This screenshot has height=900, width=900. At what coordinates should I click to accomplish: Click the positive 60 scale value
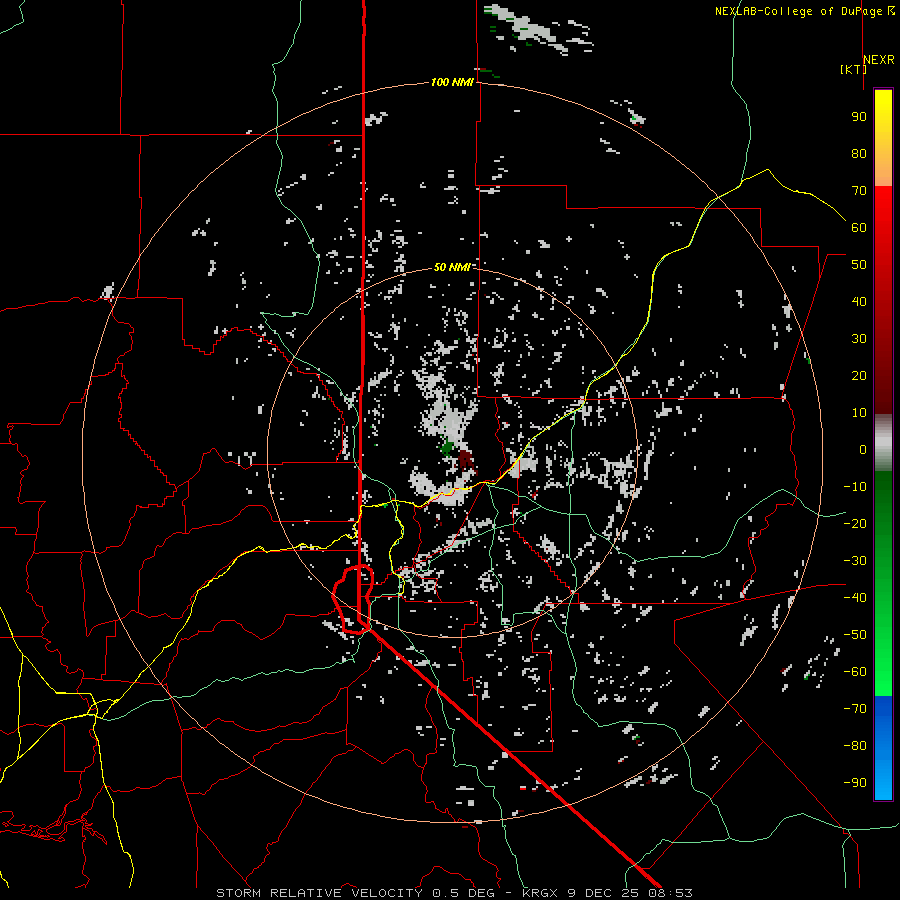(859, 228)
